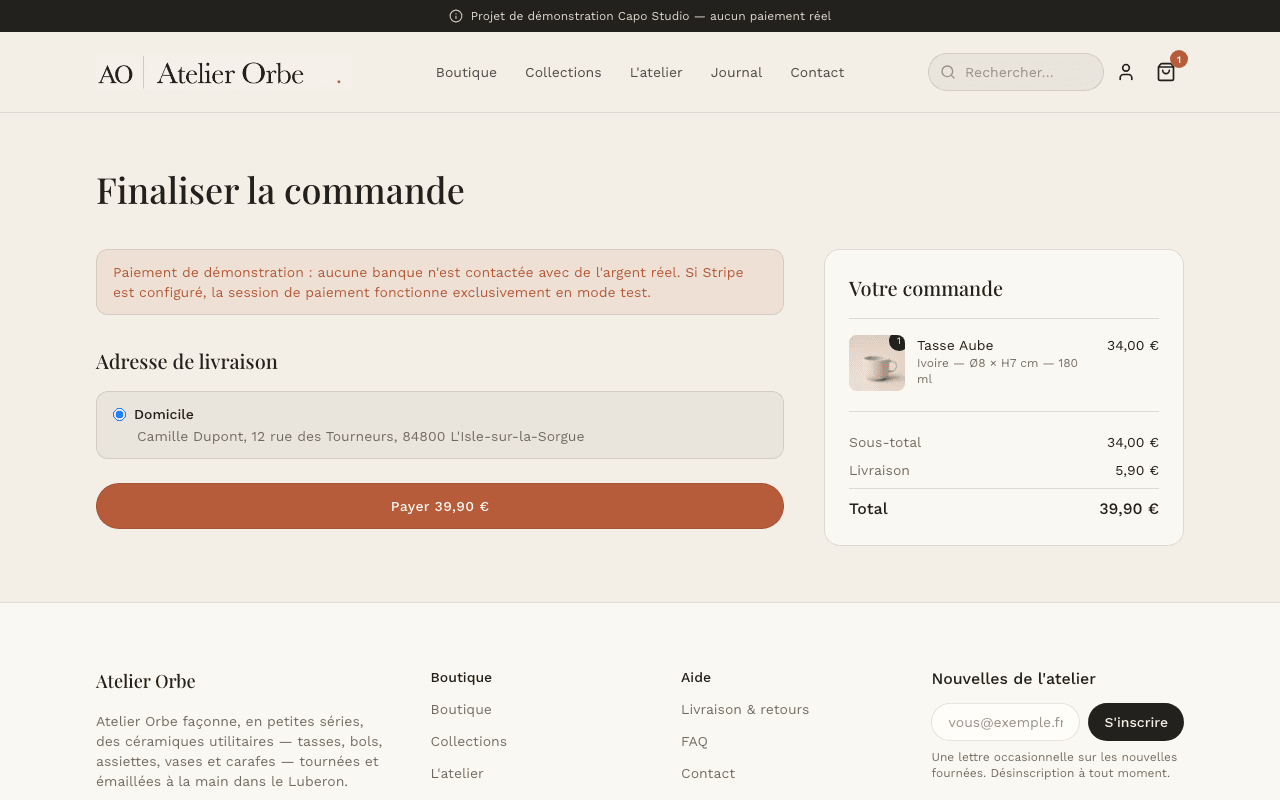Open the footer Boutique link
The width and height of the screenshot is (1280, 800).
pos(461,709)
